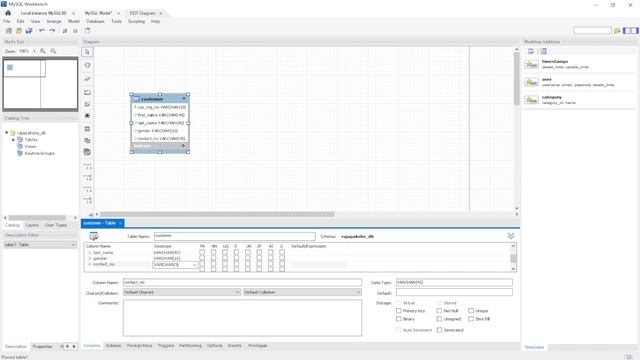Select the pointer selection tool
The width and height of the screenshot is (640, 360).
point(87,52)
